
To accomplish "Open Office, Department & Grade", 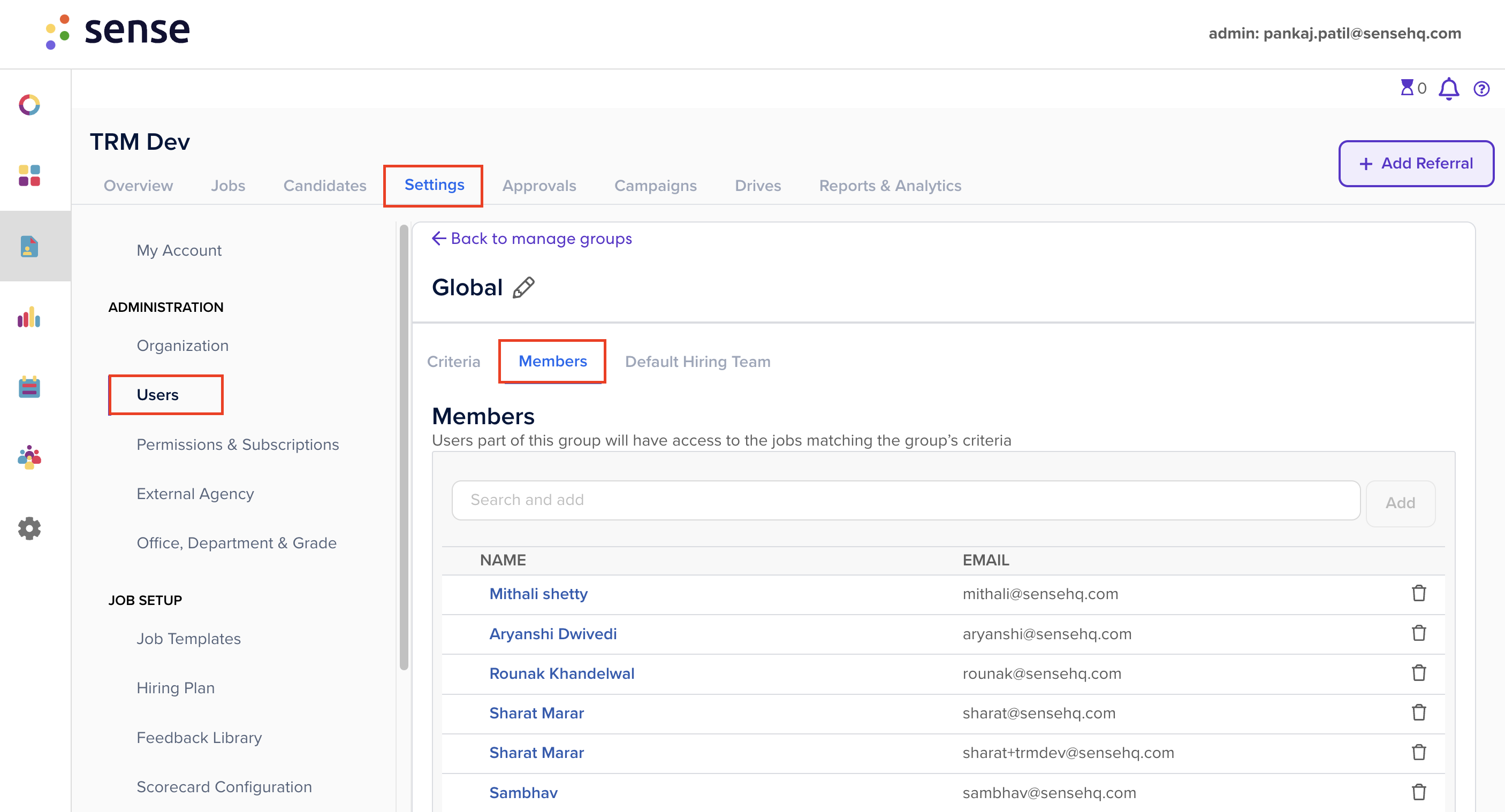I will pyautogui.click(x=237, y=543).
